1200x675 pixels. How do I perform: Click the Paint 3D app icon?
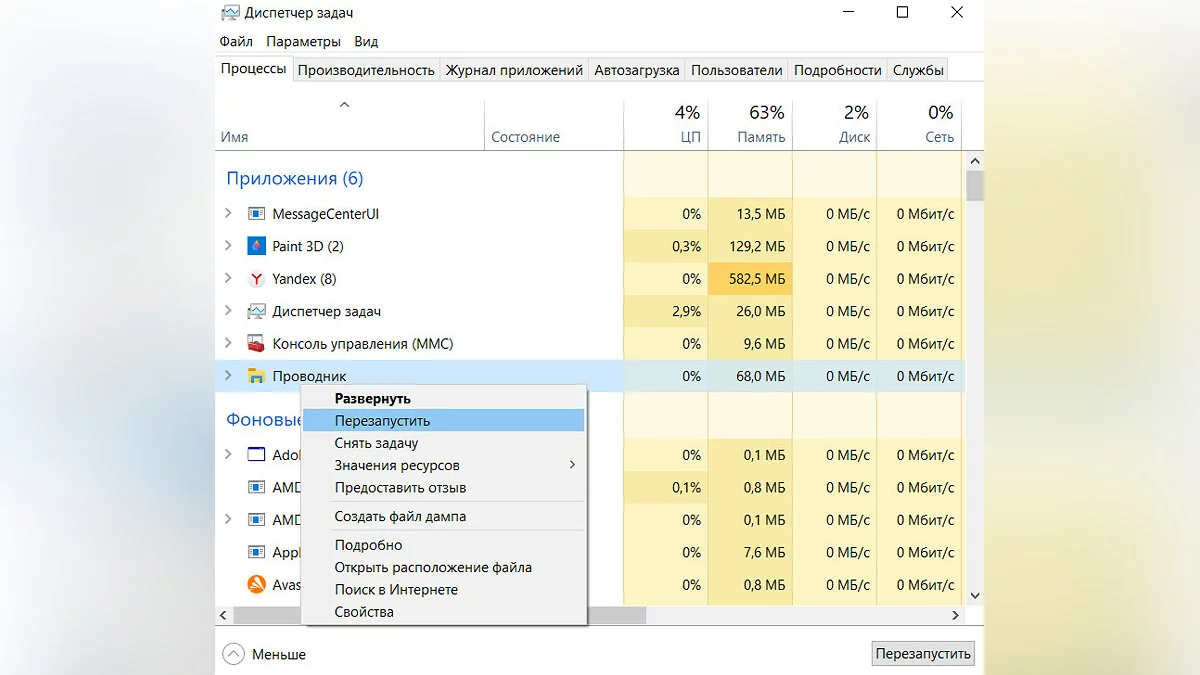[x=256, y=246]
